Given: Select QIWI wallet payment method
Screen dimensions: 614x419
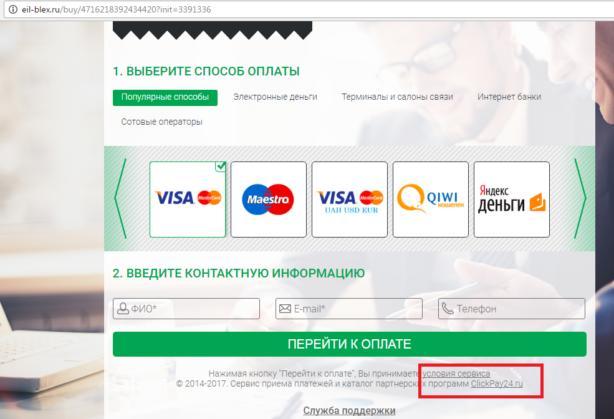Looking at the screenshot, I should tap(431, 199).
